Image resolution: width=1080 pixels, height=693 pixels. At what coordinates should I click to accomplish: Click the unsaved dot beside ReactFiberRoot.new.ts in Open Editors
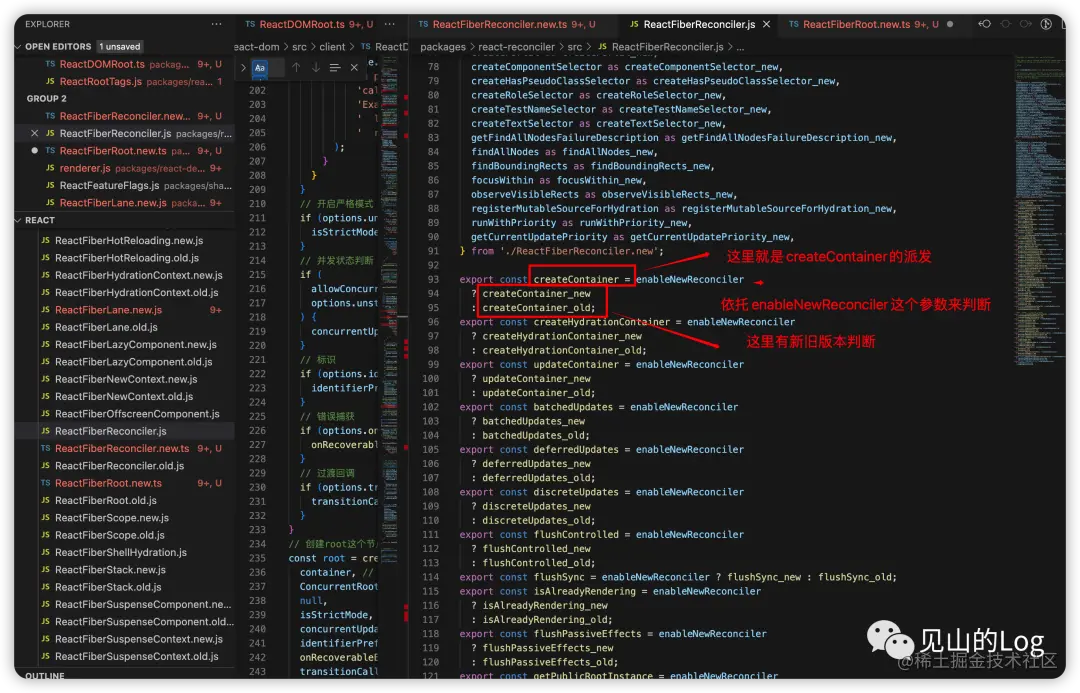coord(34,150)
